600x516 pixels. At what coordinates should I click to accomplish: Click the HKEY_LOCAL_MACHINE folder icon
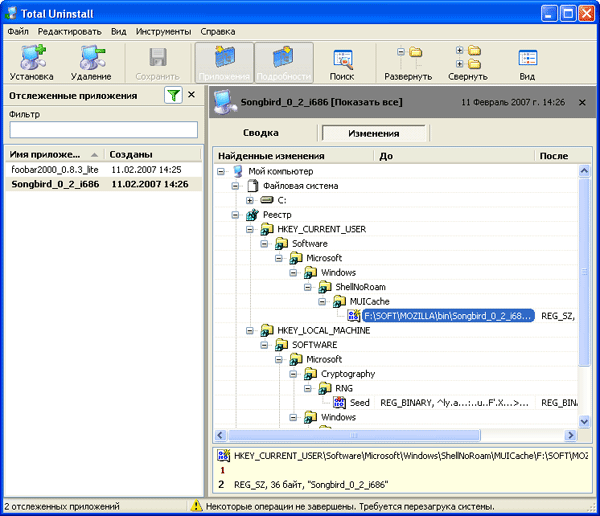coord(267,330)
